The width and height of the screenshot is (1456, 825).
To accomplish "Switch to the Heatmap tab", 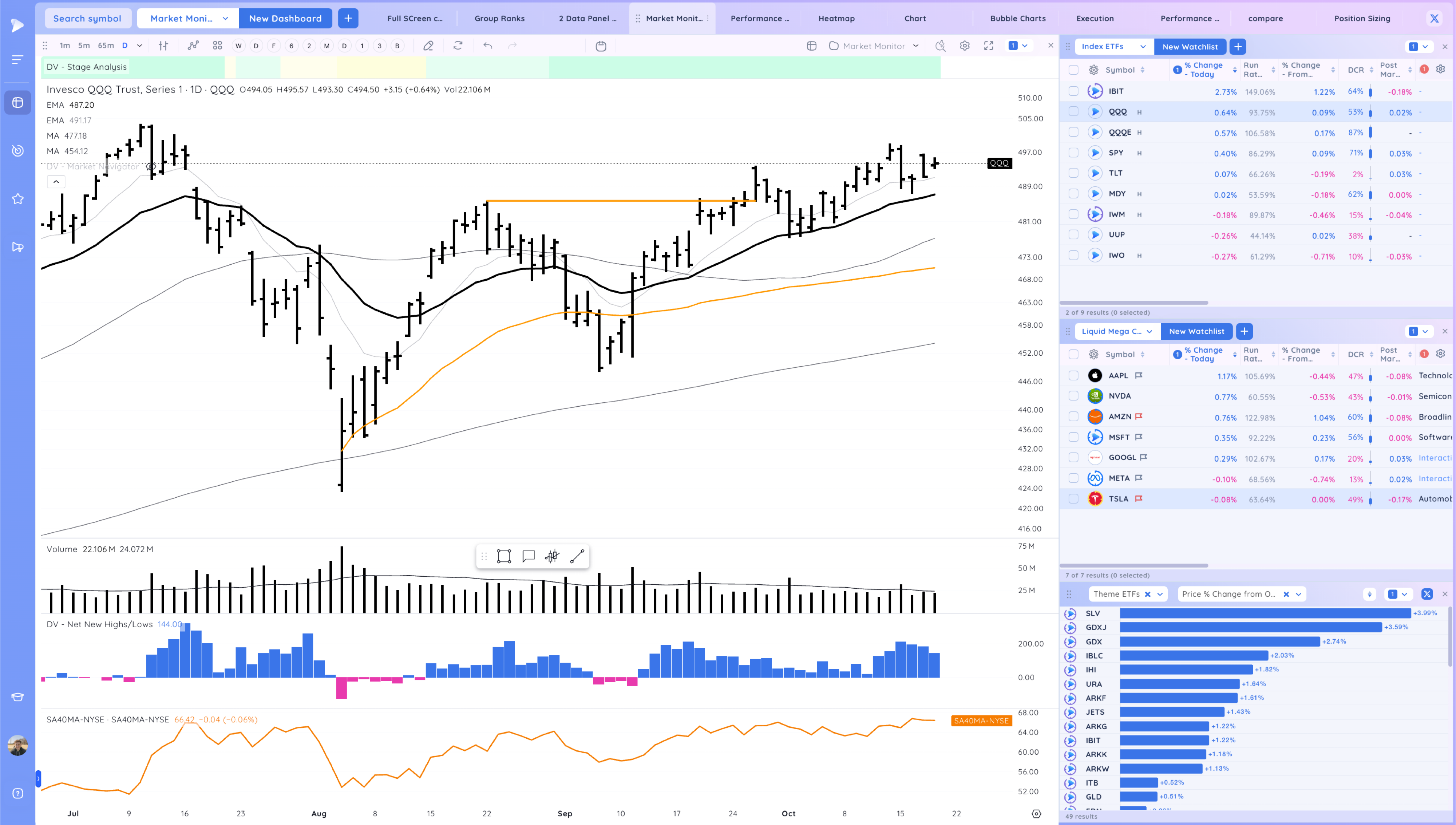I will [836, 18].
